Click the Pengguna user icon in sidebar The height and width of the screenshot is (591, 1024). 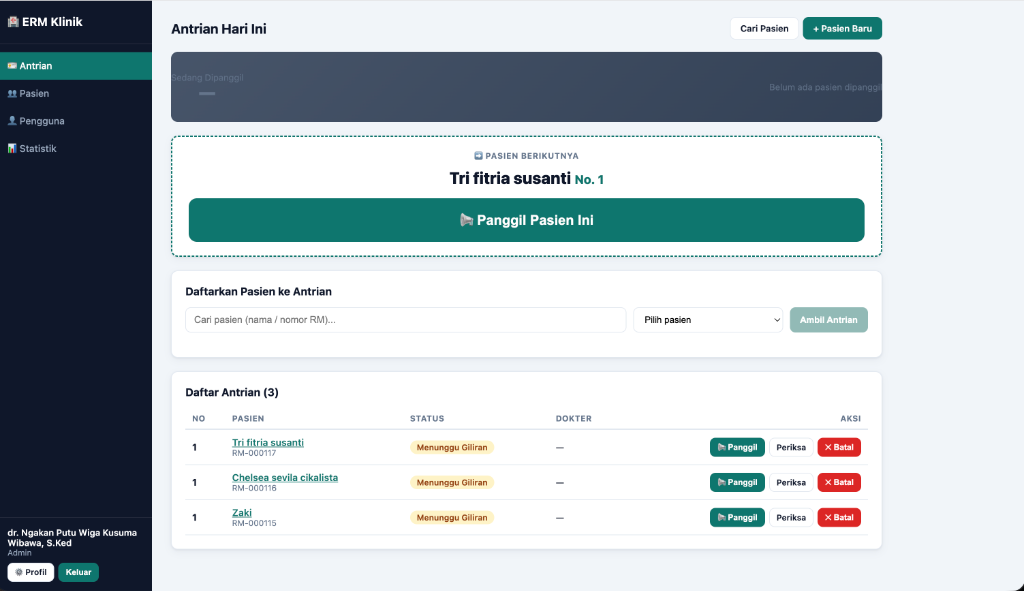click(x=12, y=121)
